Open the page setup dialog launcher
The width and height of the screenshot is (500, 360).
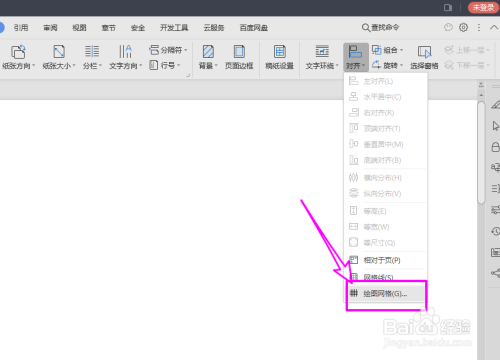click(188, 75)
